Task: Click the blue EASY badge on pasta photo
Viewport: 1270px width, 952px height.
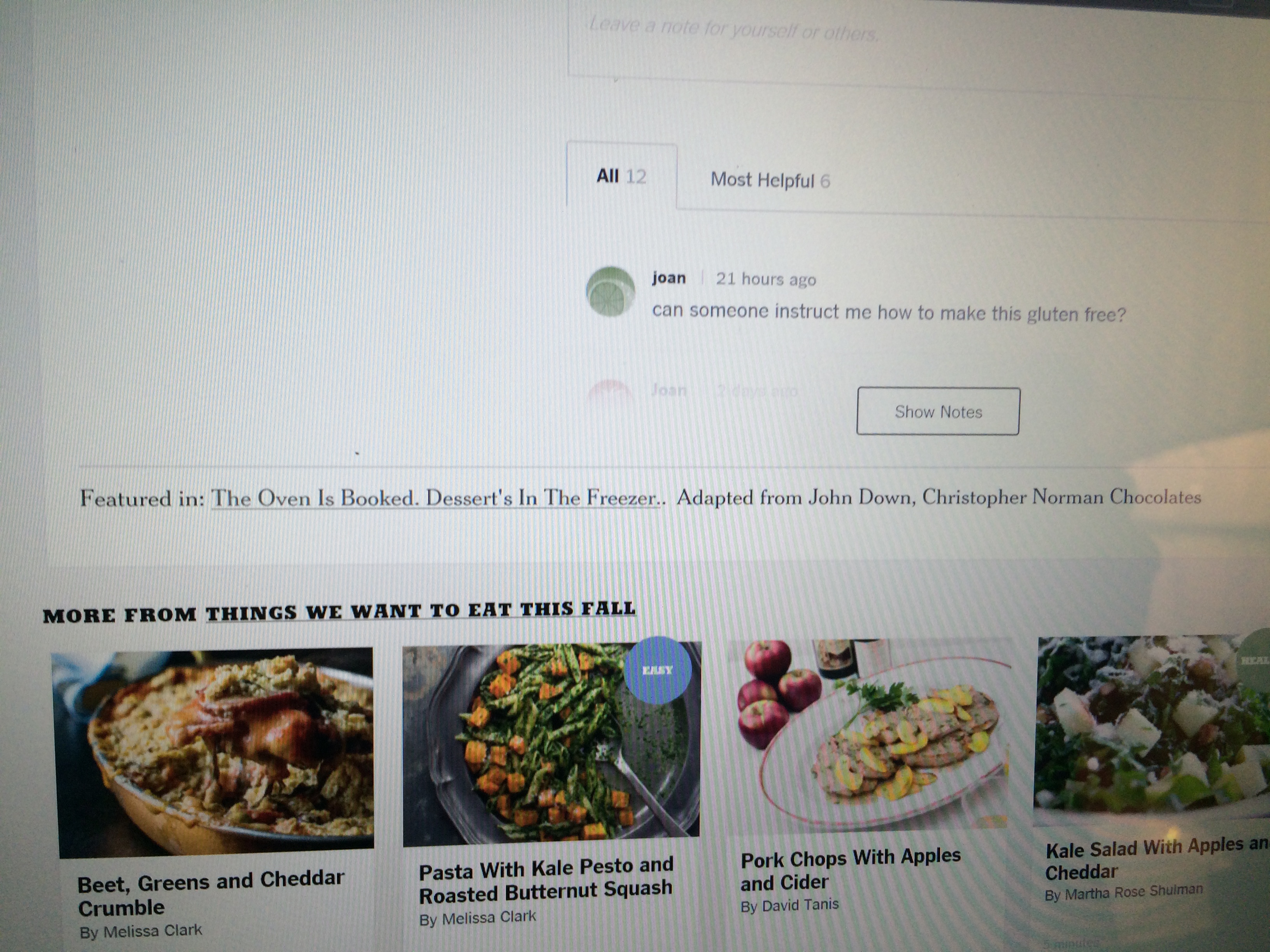Action: (x=657, y=670)
